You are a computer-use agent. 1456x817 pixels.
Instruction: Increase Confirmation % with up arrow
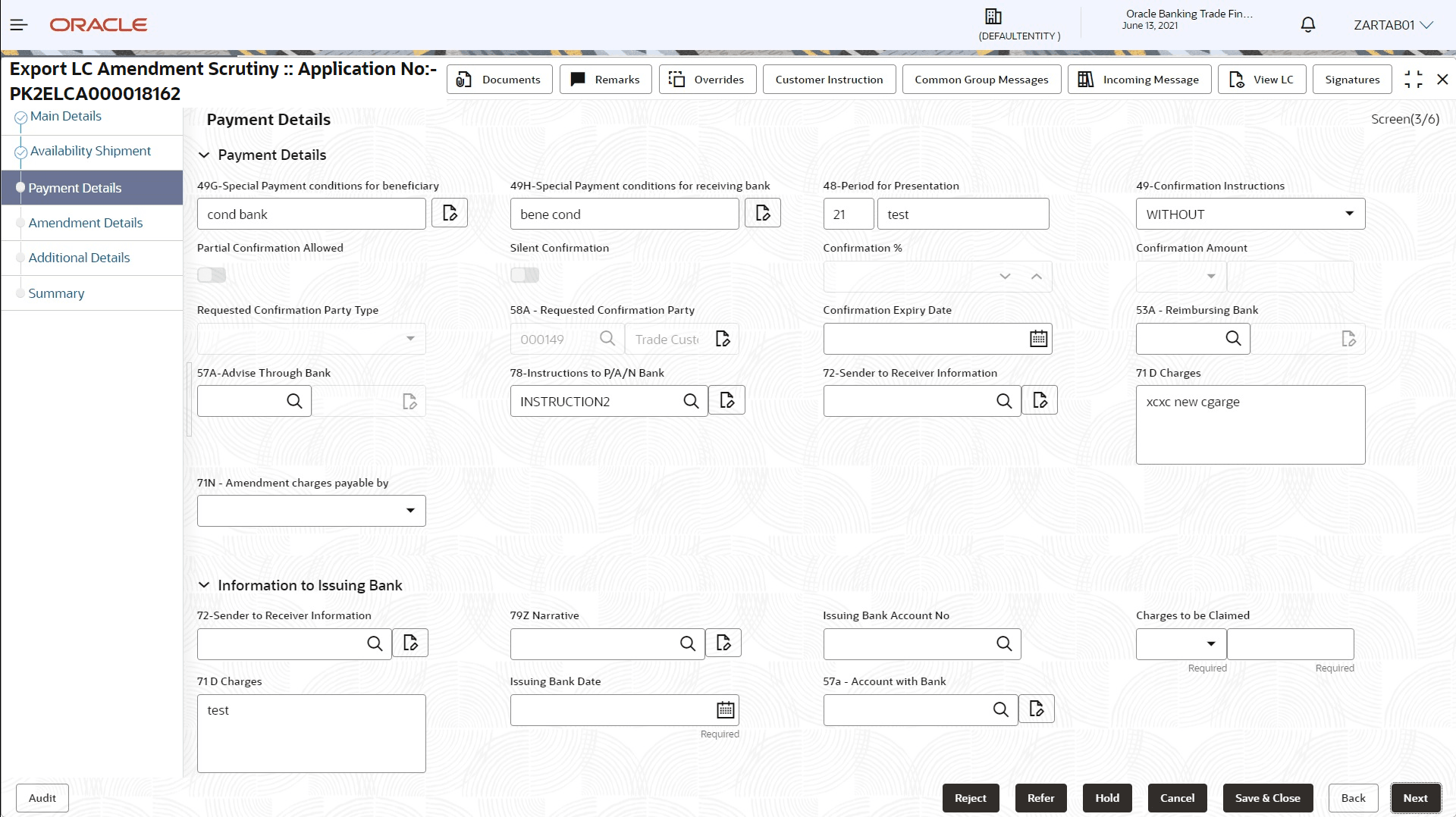1036,277
